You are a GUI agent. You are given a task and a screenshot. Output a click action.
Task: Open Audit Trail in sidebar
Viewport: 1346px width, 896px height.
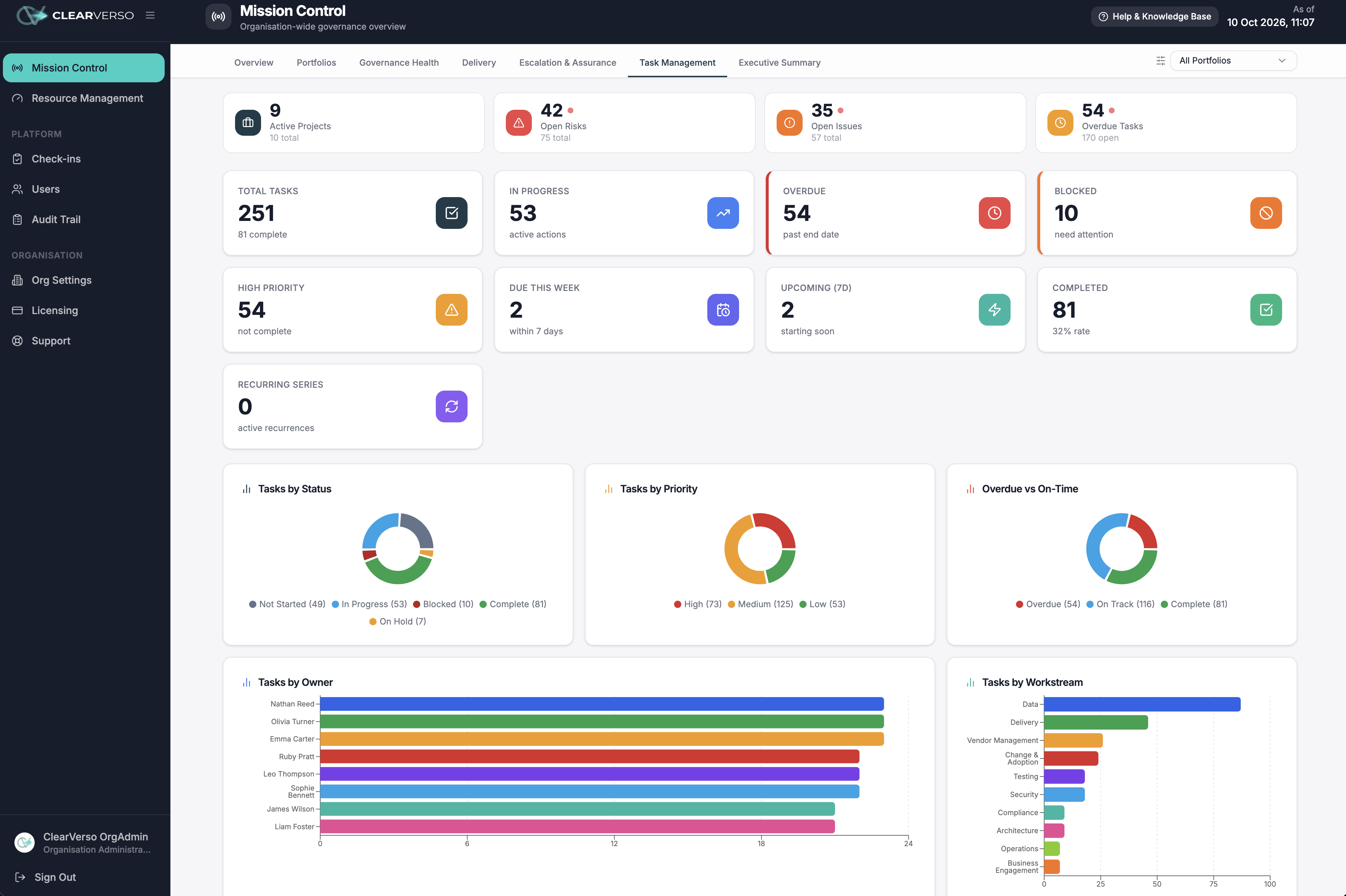point(84,219)
